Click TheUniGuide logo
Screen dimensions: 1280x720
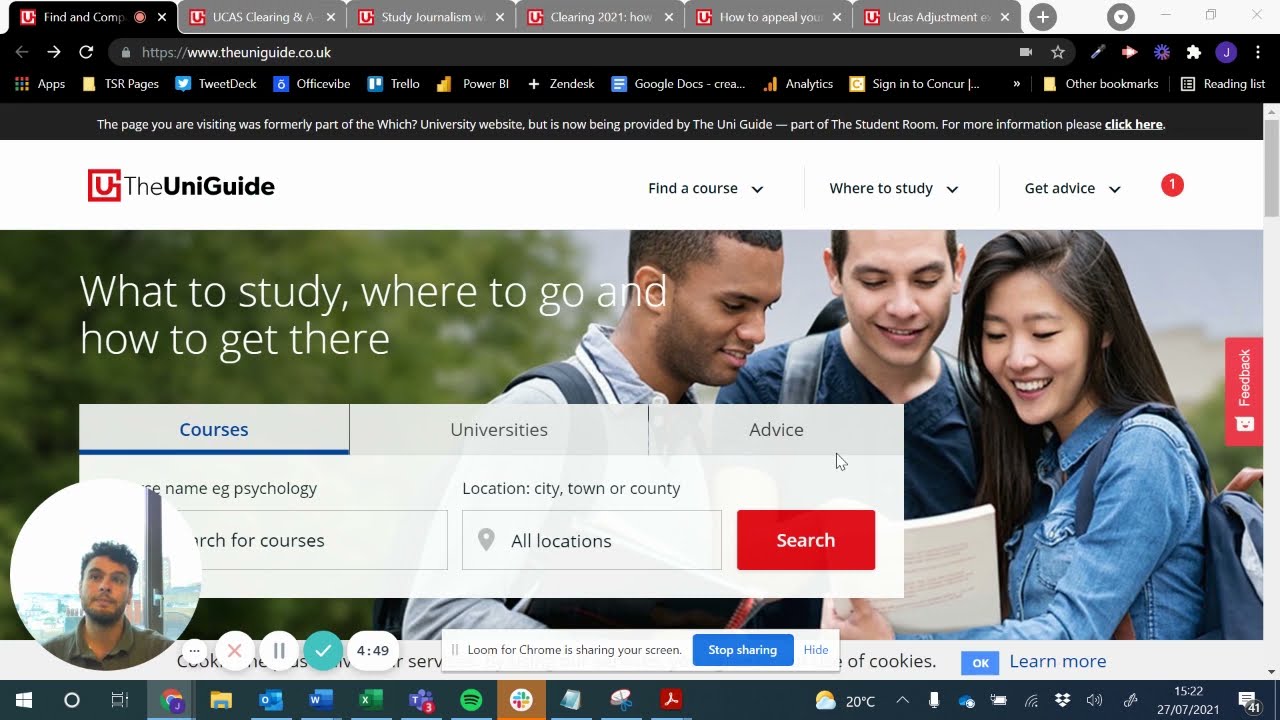coord(181,186)
